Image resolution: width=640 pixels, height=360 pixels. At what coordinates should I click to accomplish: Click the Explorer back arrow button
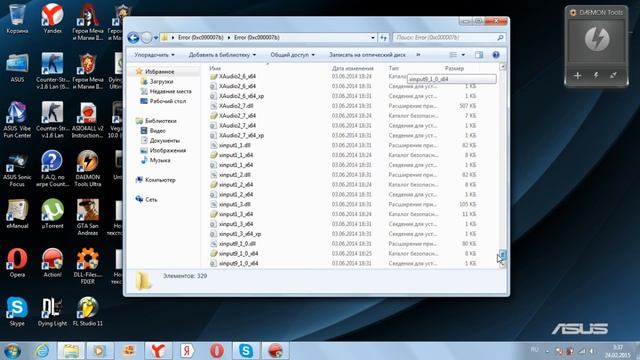click(x=133, y=38)
